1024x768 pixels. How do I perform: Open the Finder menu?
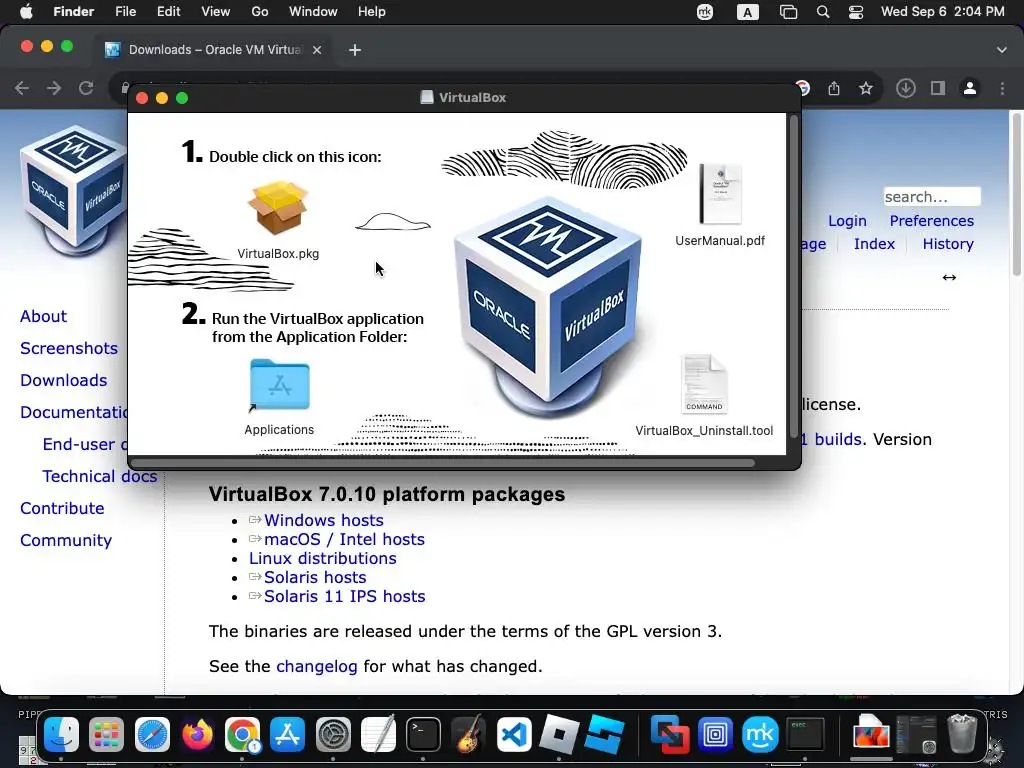tap(73, 12)
